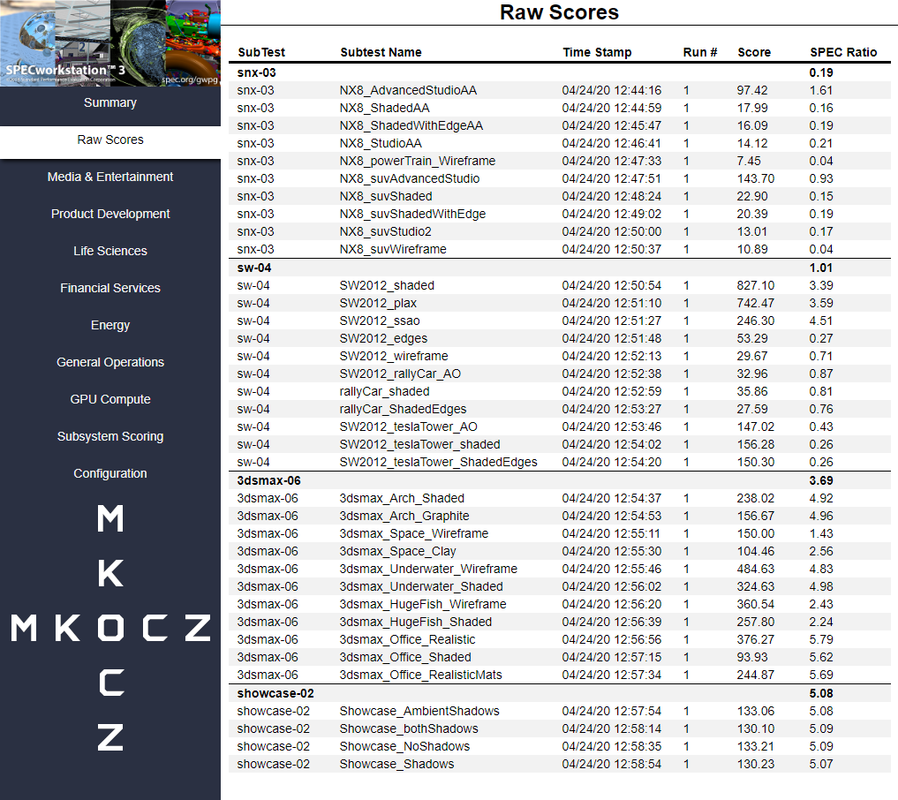Click NX8_AdvancedStudioAA subtest name

(408, 90)
